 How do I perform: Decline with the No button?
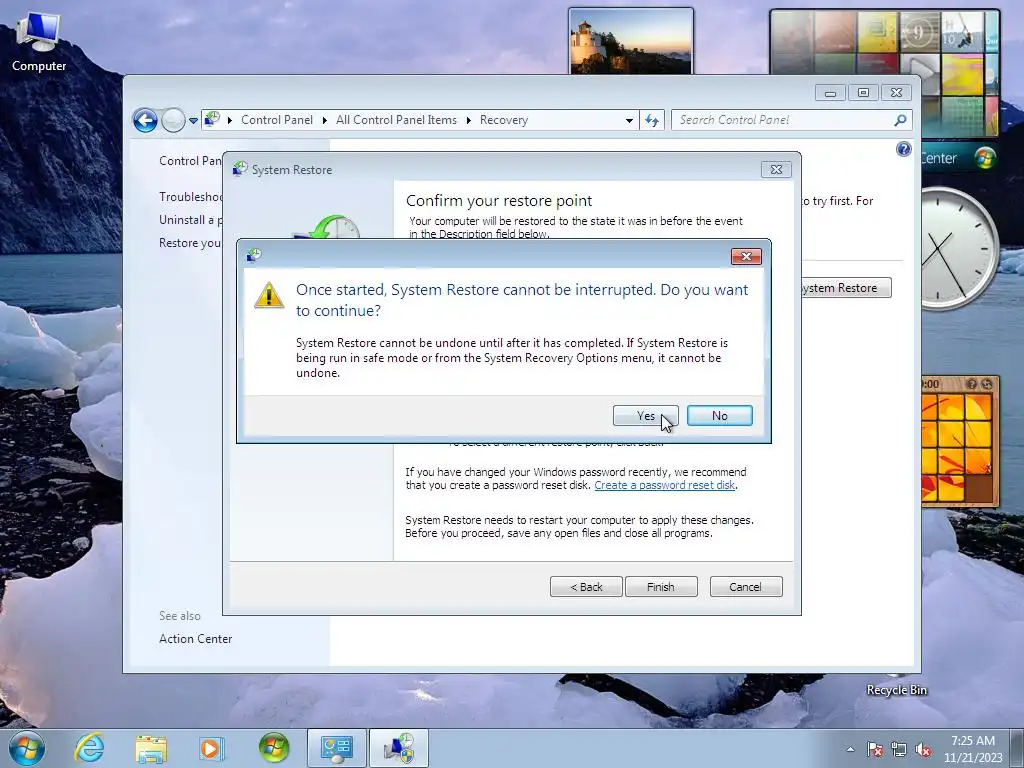[720, 416]
